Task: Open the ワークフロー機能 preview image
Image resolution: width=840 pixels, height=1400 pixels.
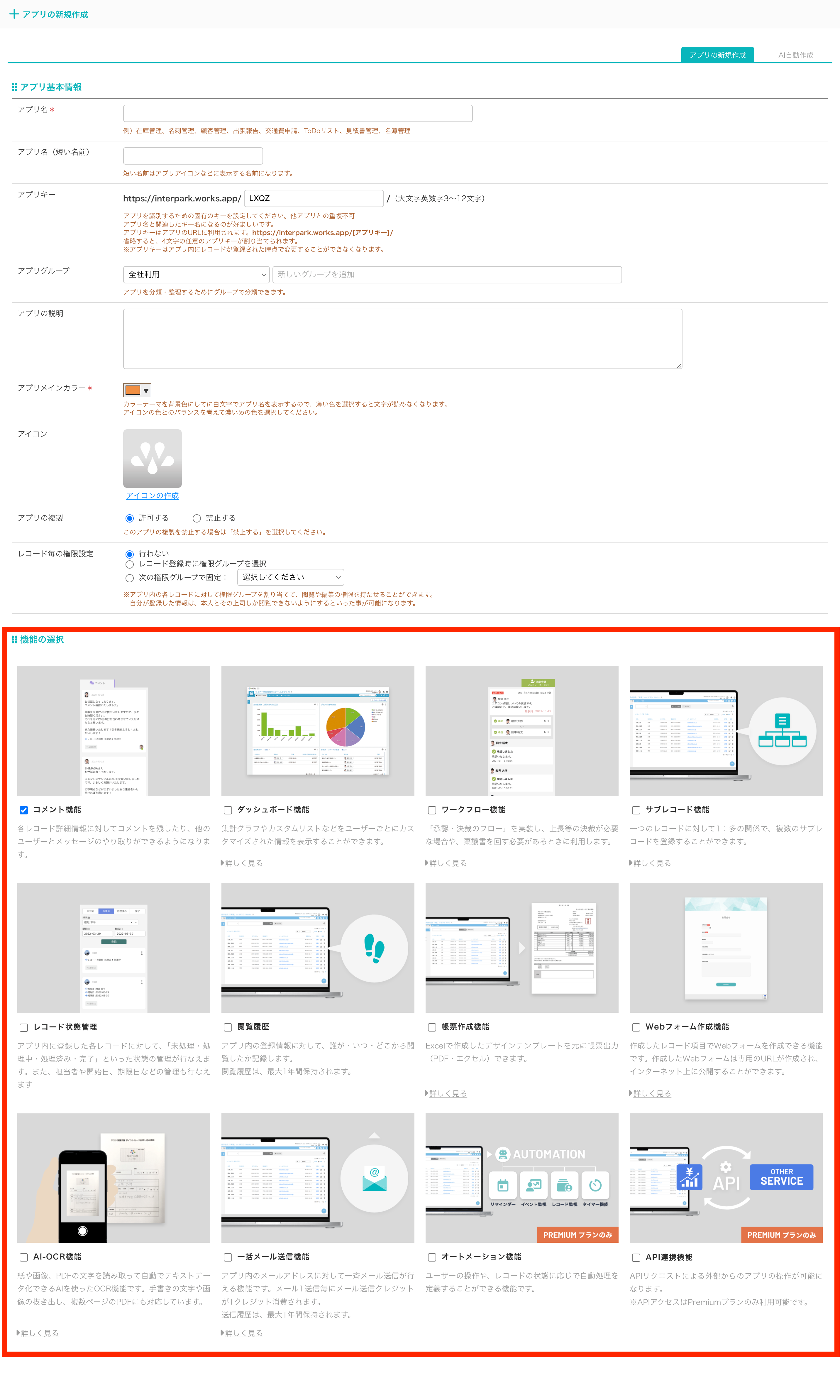Action: coord(522,730)
